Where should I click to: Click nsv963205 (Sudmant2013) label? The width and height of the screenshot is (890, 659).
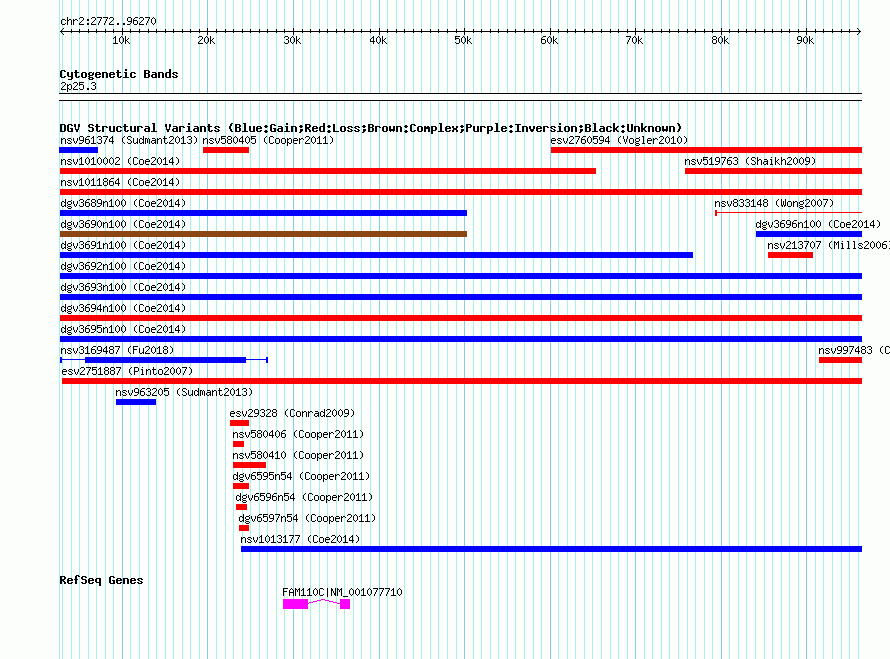click(184, 392)
